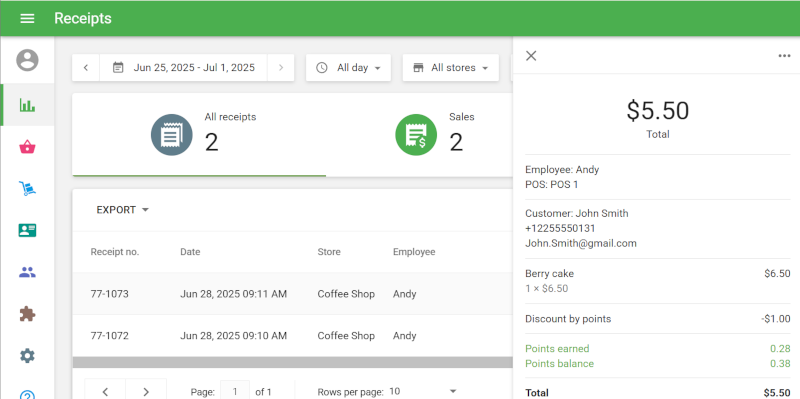Expand the All stores dropdown

[x=451, y=67]
